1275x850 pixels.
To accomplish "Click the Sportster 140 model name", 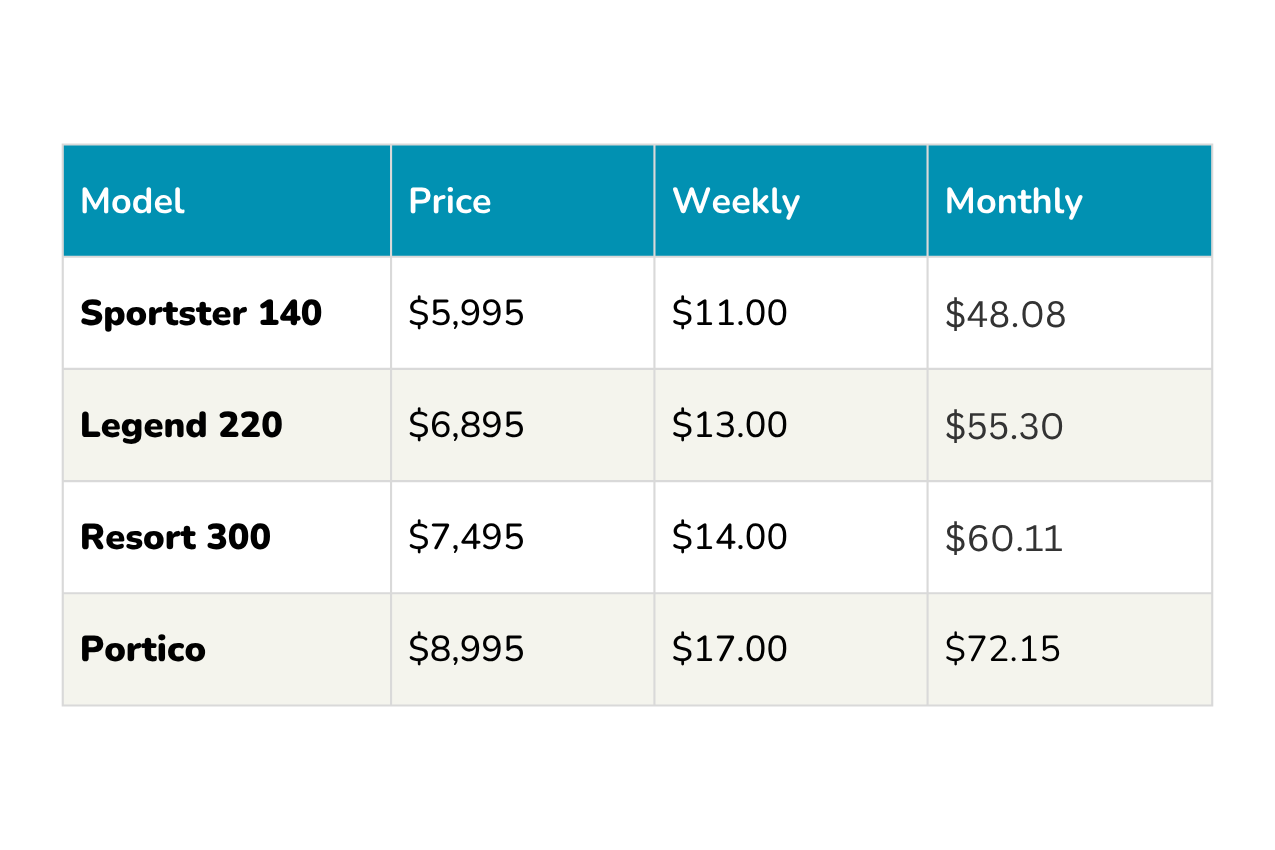I will (x=201, y=313).
